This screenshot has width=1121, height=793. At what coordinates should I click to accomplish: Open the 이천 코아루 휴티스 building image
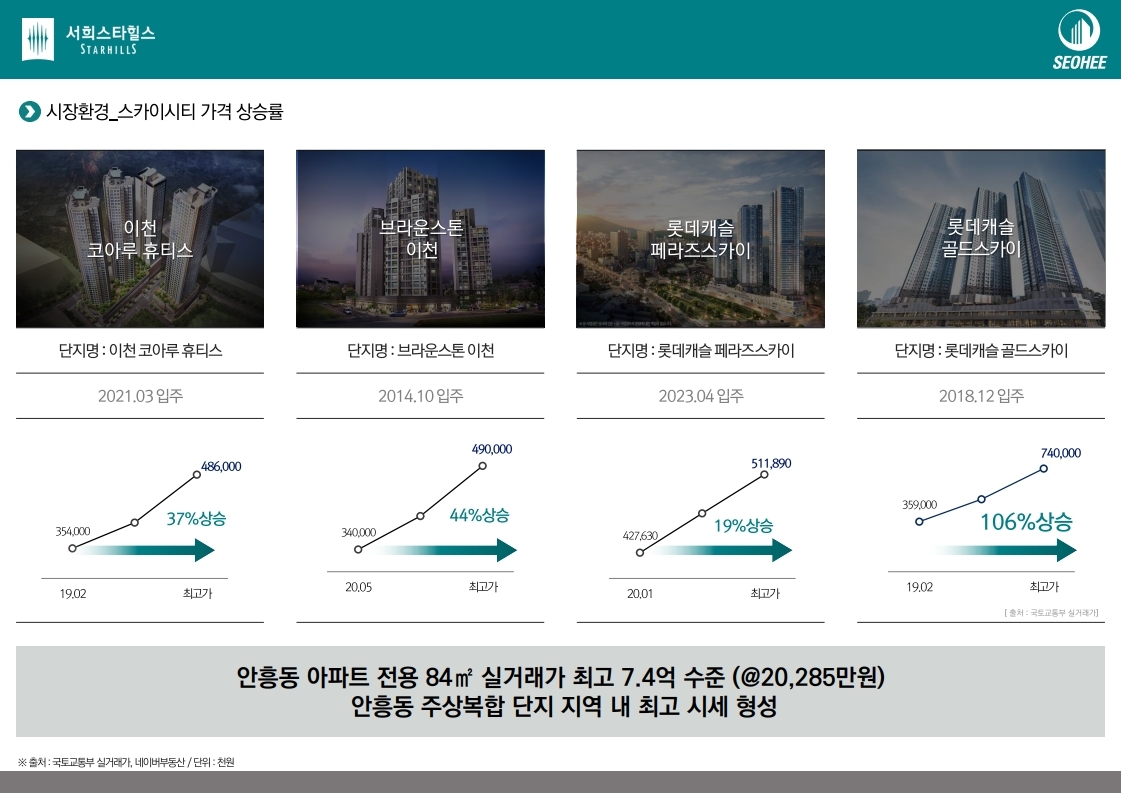point(140,239)
